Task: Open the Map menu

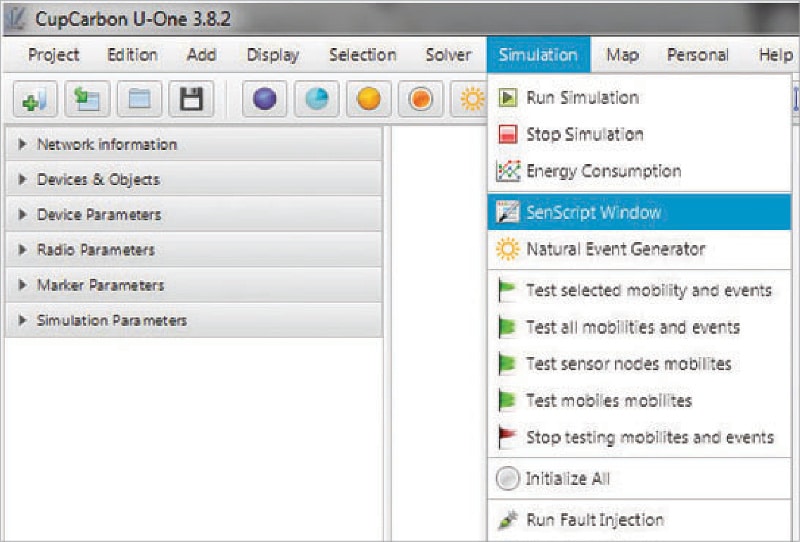Action: (x=622, y=55)
